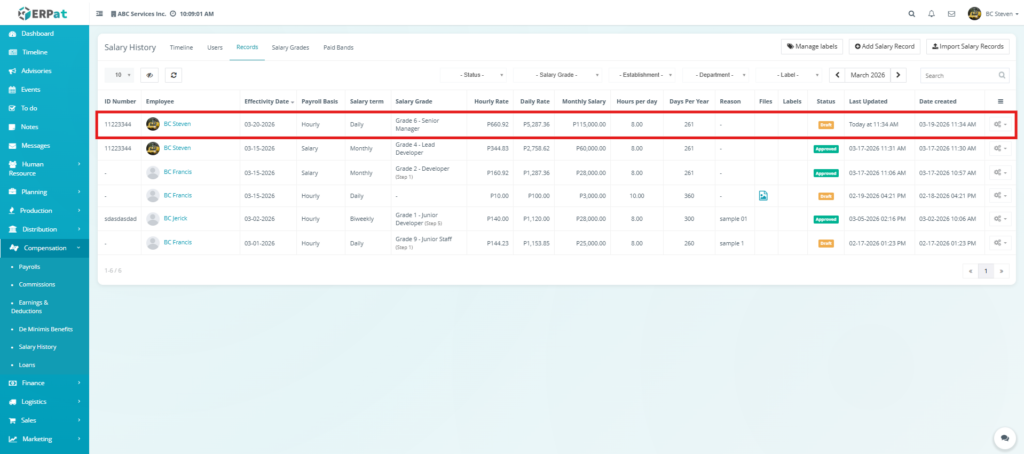
Task: Open the Status filter dropdown
Action: tap(474, 75)
